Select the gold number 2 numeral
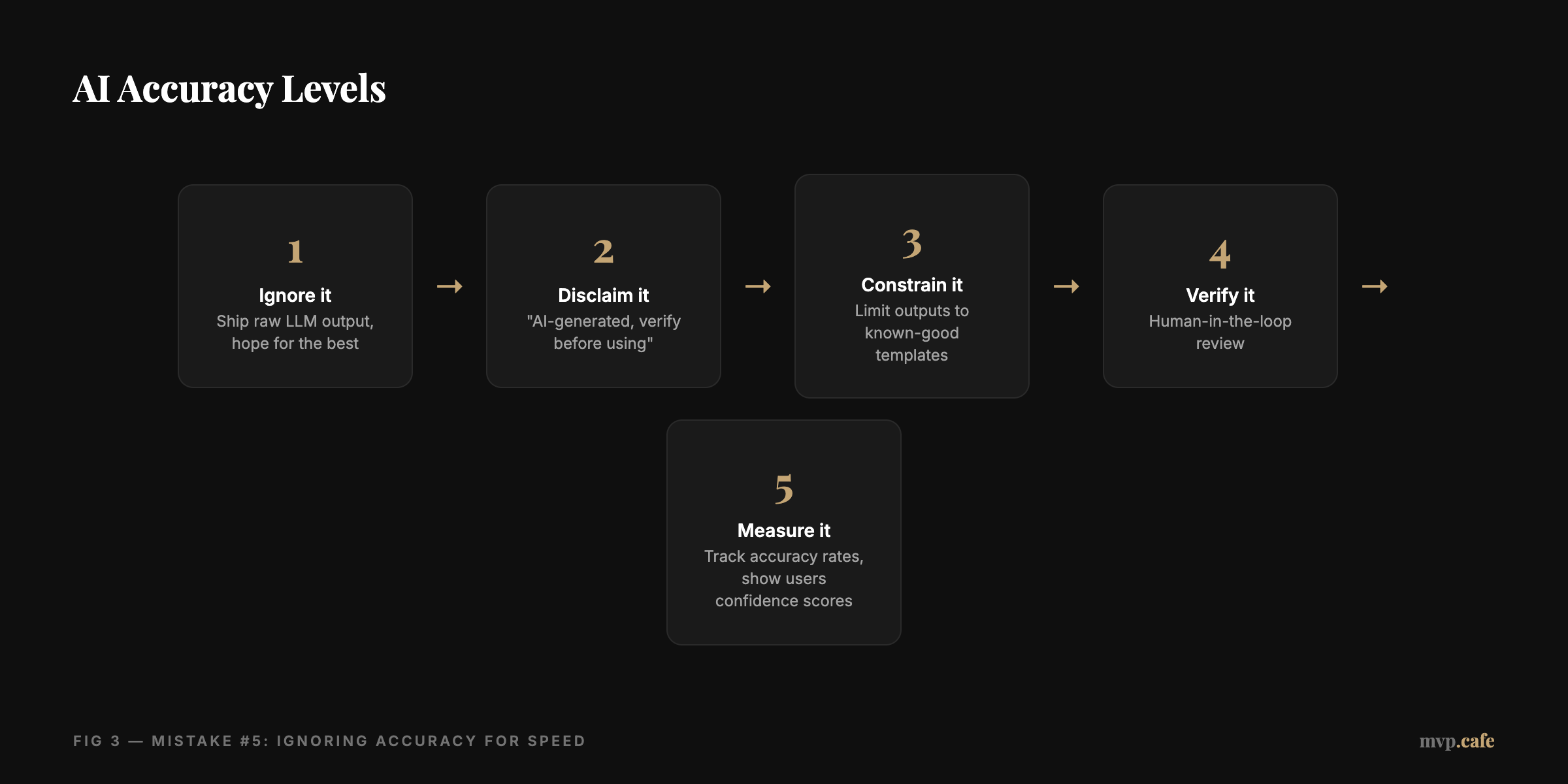The height and width of the screenshot is (784, 1568). 604,252
